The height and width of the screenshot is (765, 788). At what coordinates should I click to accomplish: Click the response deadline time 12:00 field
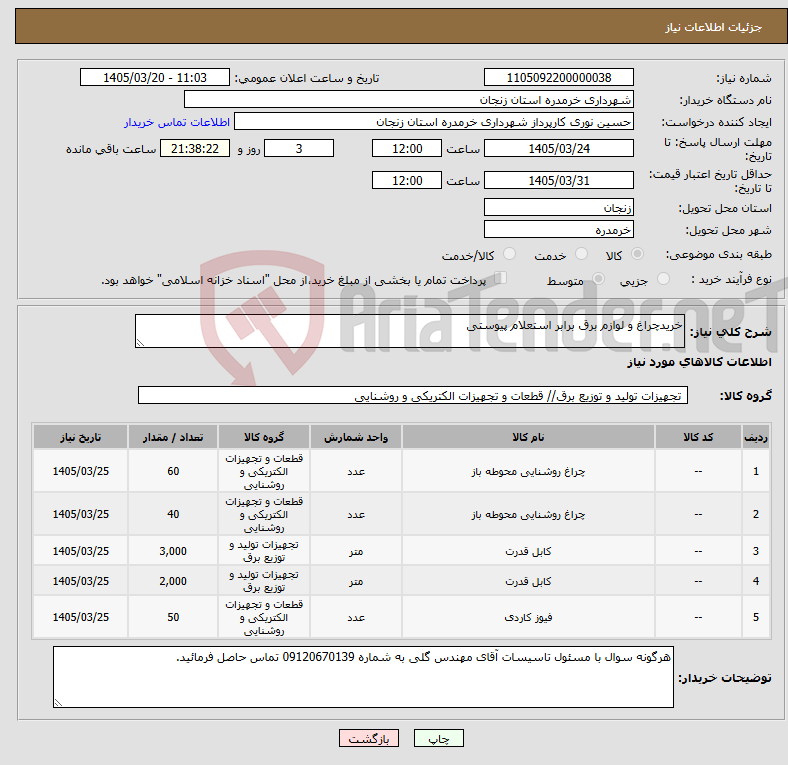(x=407, y=148)
